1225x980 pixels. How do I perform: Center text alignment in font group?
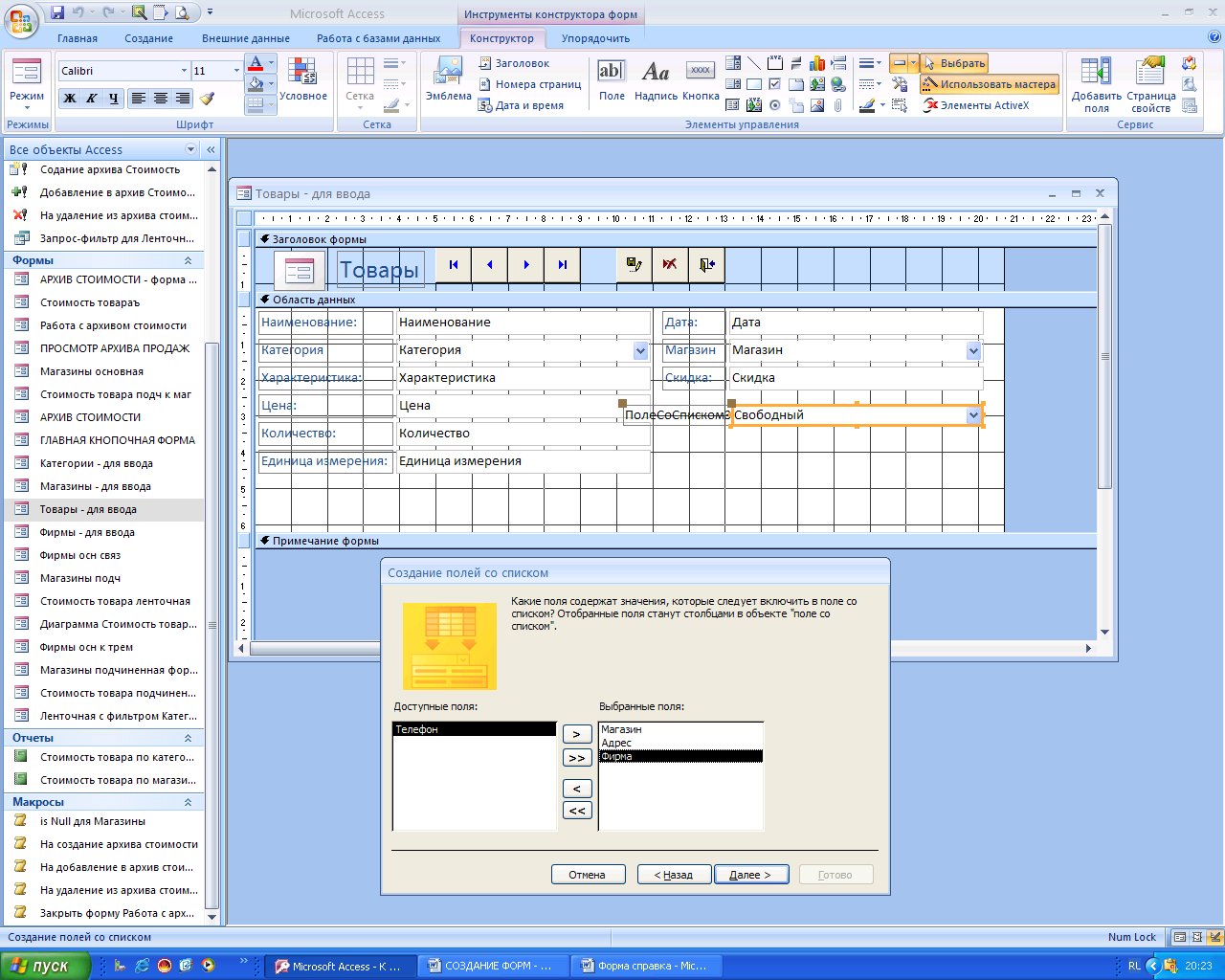160,98
